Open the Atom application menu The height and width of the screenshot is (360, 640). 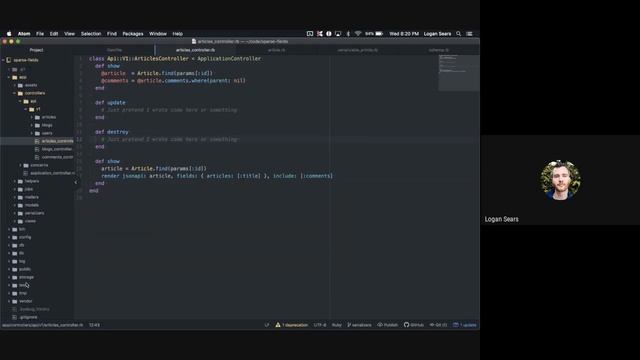click(24, 34)
